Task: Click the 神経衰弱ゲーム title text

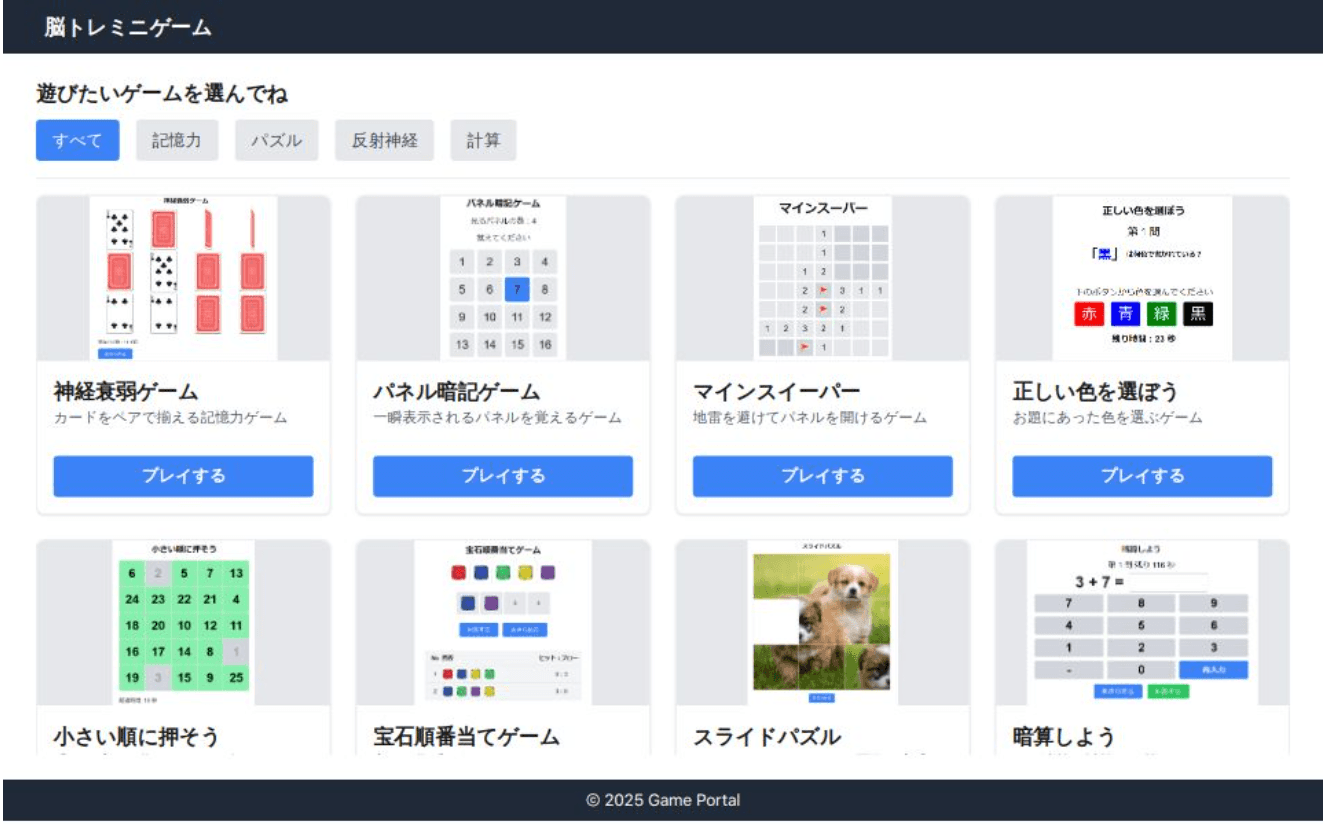Action: (126, 391)
